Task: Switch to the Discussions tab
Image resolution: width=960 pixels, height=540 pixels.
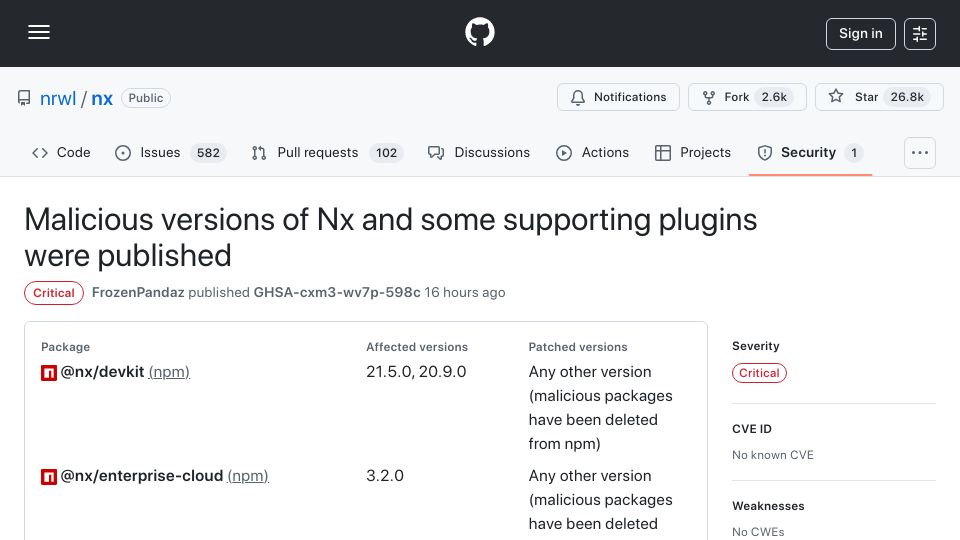Action: [x=479, y=152]
